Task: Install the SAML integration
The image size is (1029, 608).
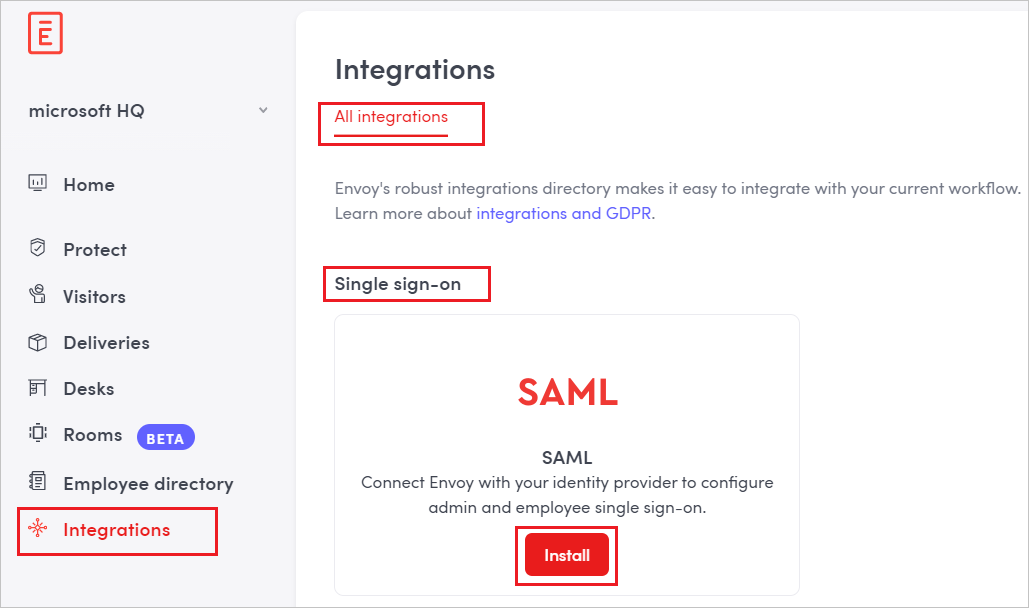Action: pos(566,554)
